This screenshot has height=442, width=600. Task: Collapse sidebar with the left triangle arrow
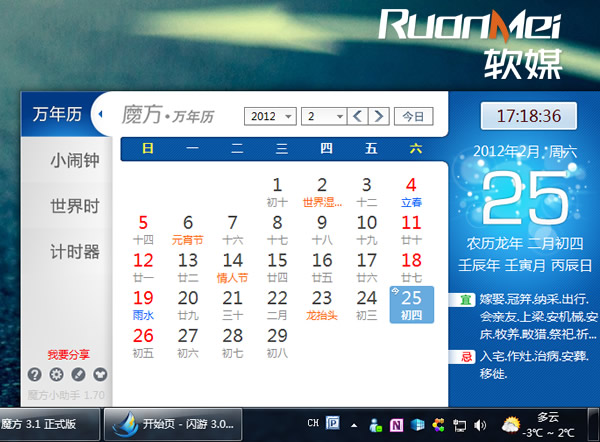[101, 114]
